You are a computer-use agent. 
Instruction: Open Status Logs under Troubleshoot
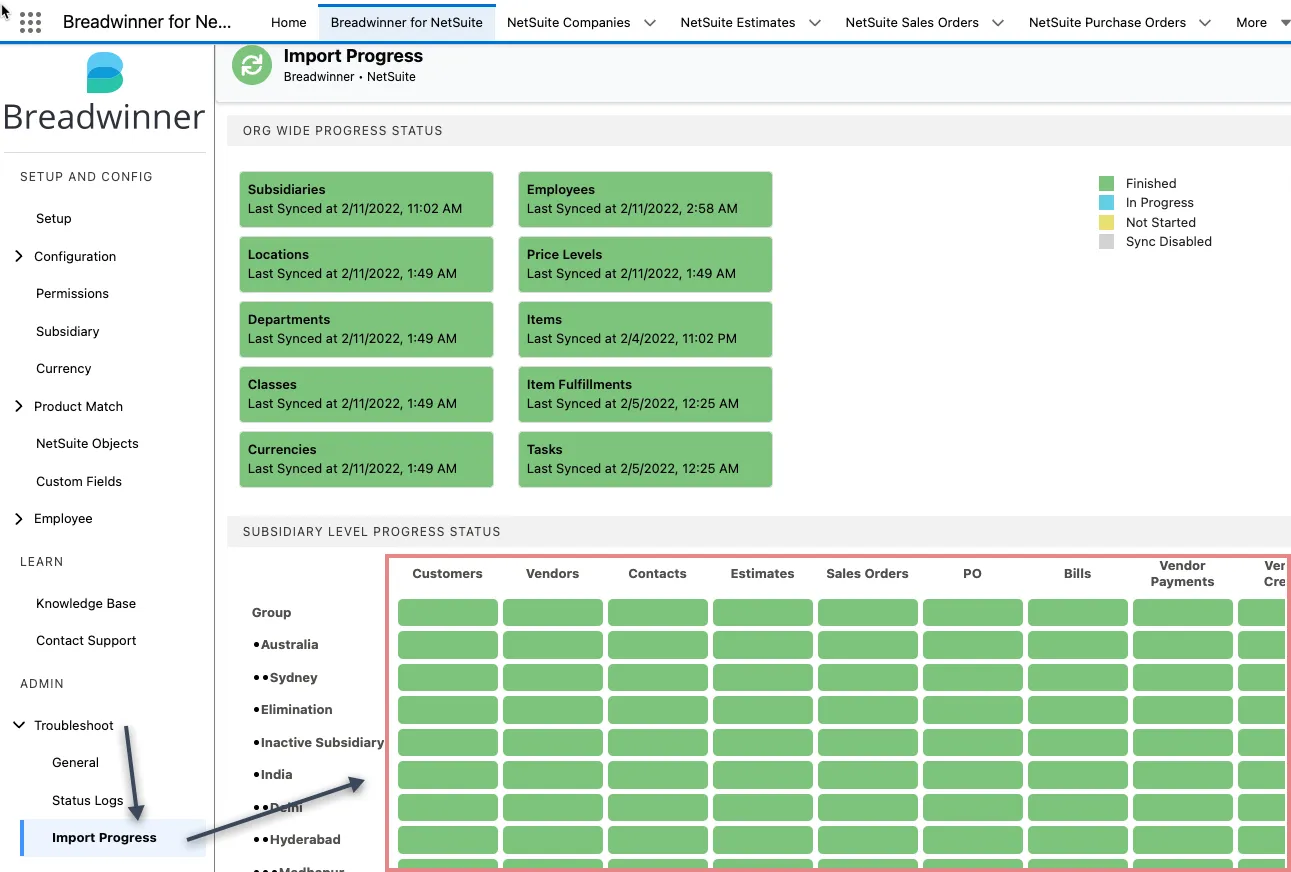[x=88, y=800]
